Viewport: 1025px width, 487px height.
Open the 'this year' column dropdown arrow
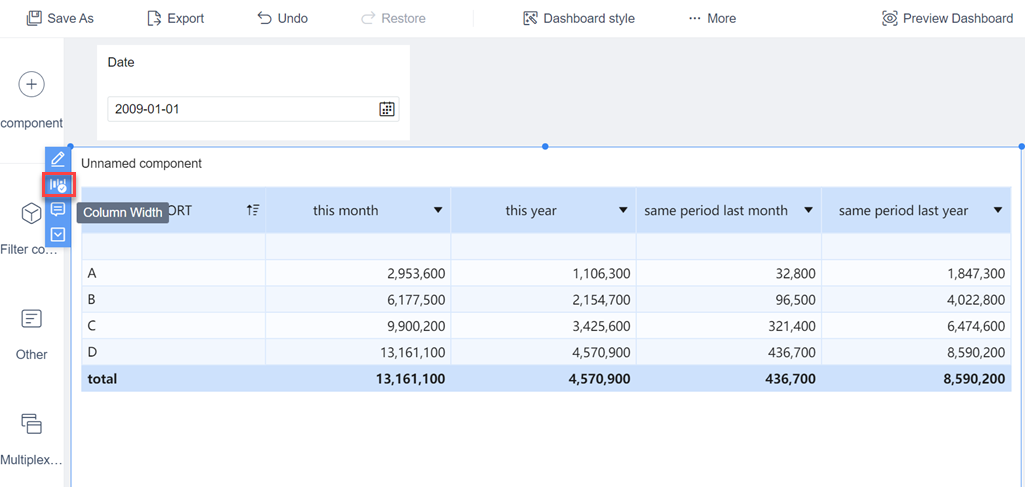click(623, 210)
